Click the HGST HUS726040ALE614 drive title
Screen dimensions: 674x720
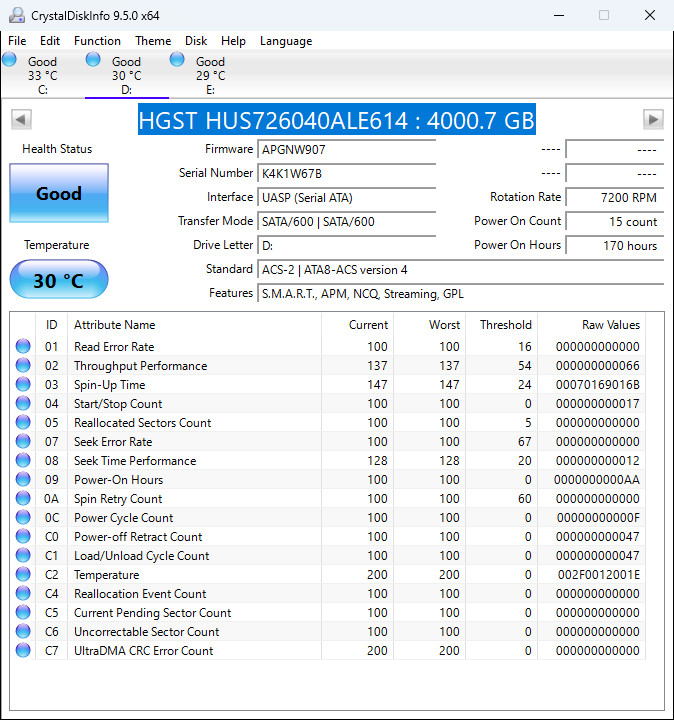pyautogui.click(x=337, y=120)
